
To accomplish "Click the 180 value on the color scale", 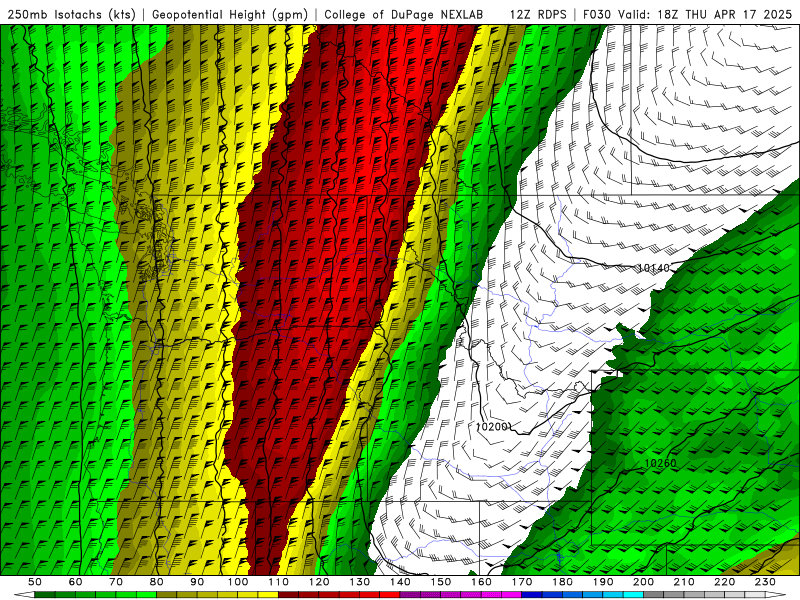I will [562, 582].
